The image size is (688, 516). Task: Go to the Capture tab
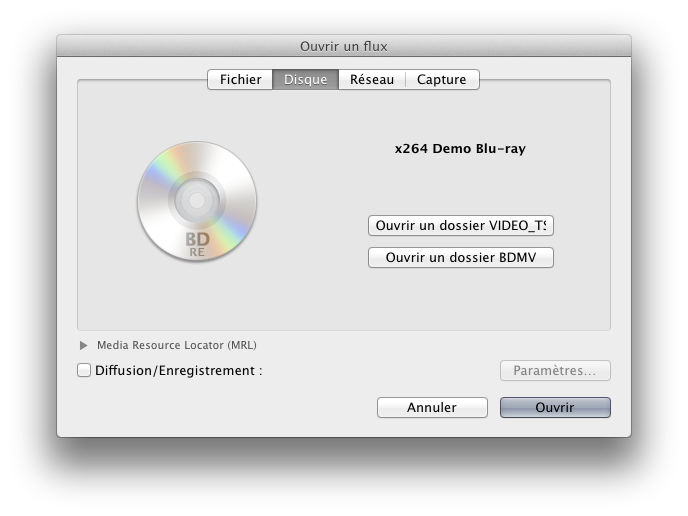point(441,79)
